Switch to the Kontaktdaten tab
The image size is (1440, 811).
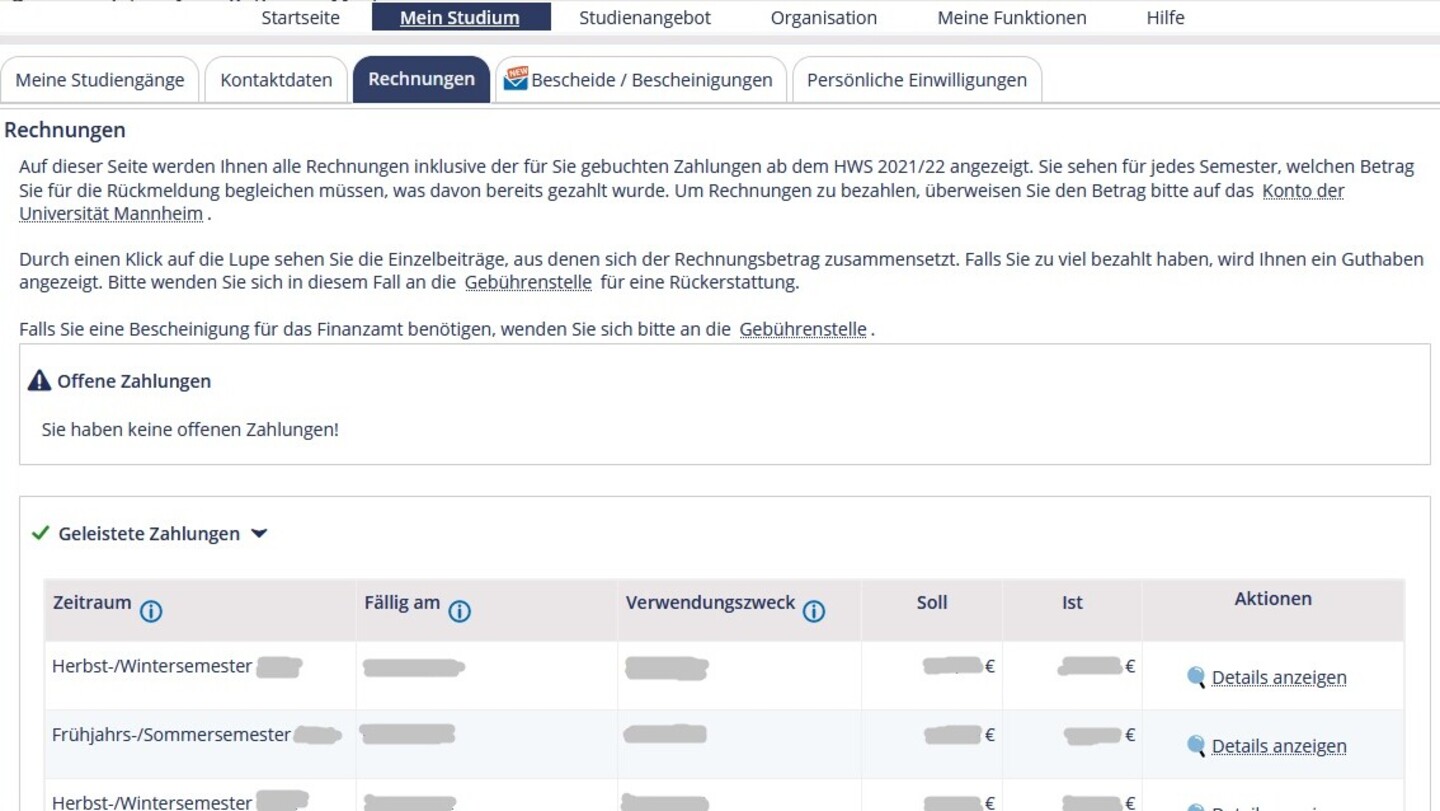(x=276, y=80)
